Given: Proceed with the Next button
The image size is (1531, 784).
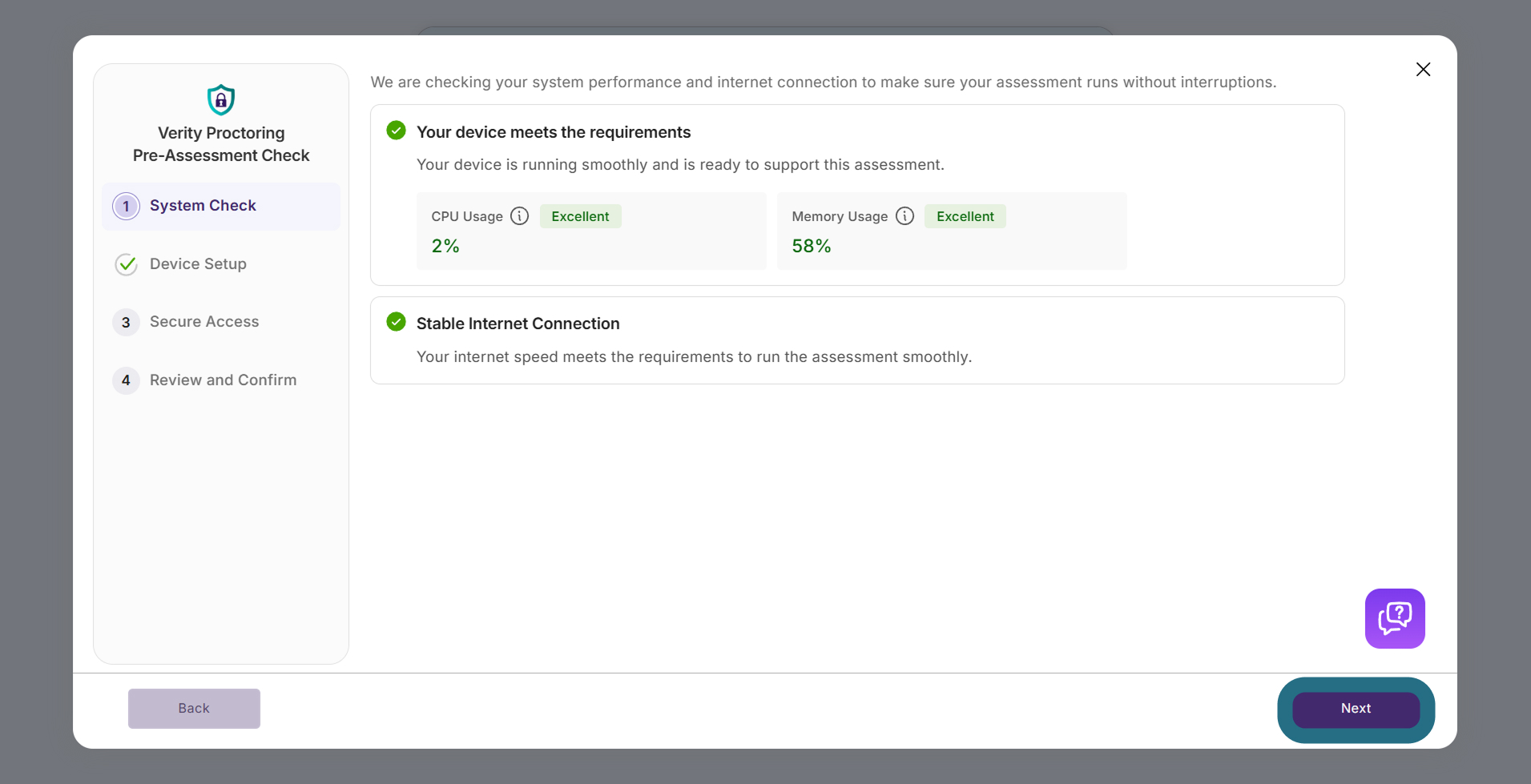Looking at the screenshot, I should (x=1356, y=709).
